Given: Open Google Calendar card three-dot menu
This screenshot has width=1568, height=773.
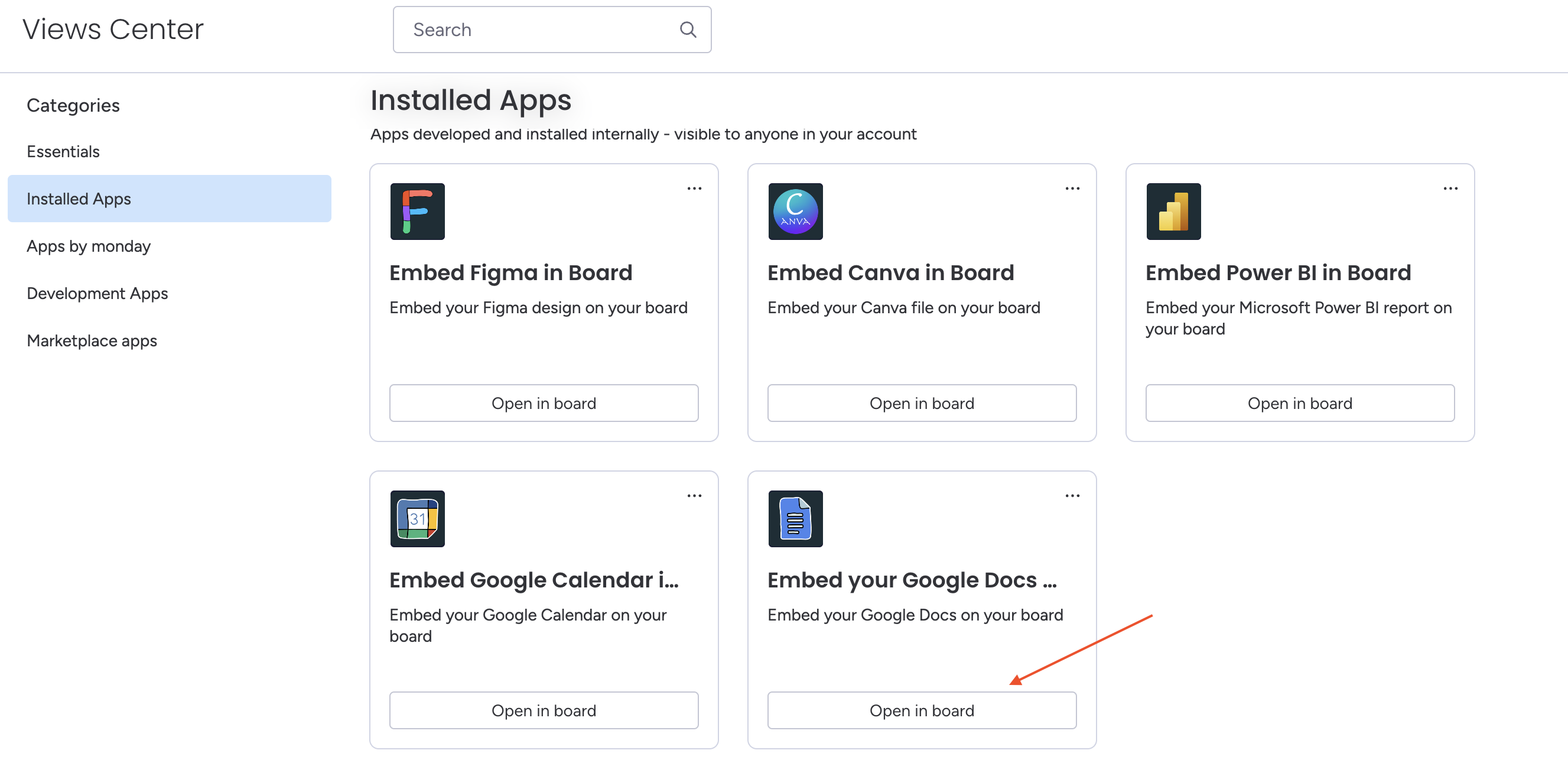Looking at the screenshot, I should [x=694, y=496].
